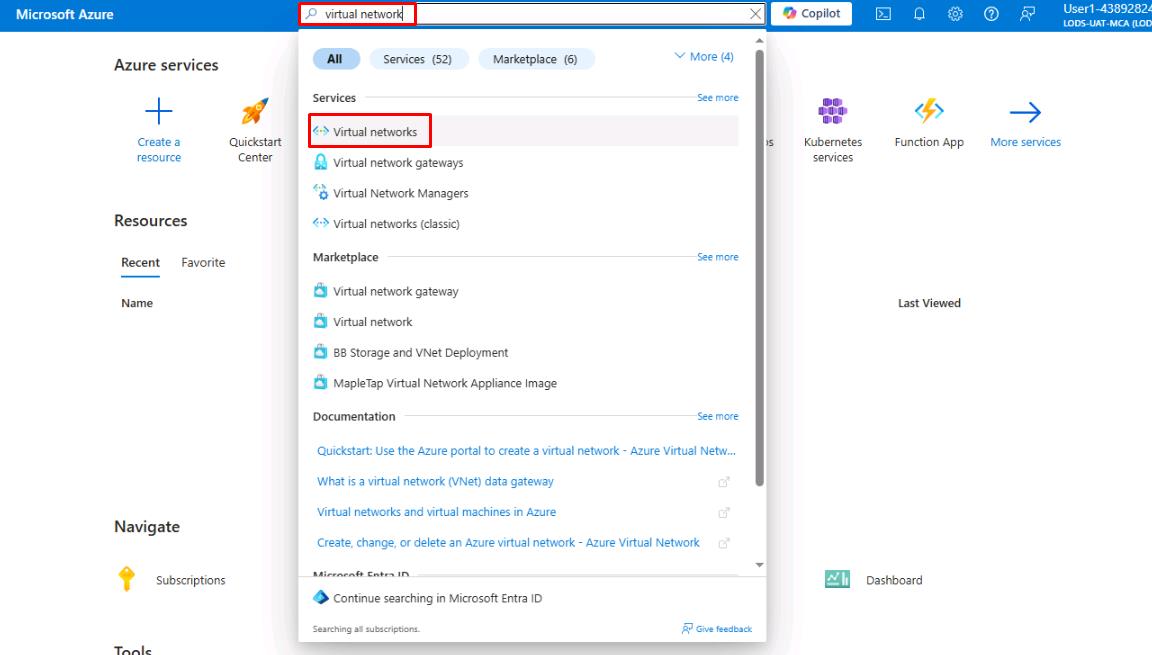This screenshot has height=655, width=1152.
Task: Open Create, change, or delete virtual network doc
Action: (508, 543)
